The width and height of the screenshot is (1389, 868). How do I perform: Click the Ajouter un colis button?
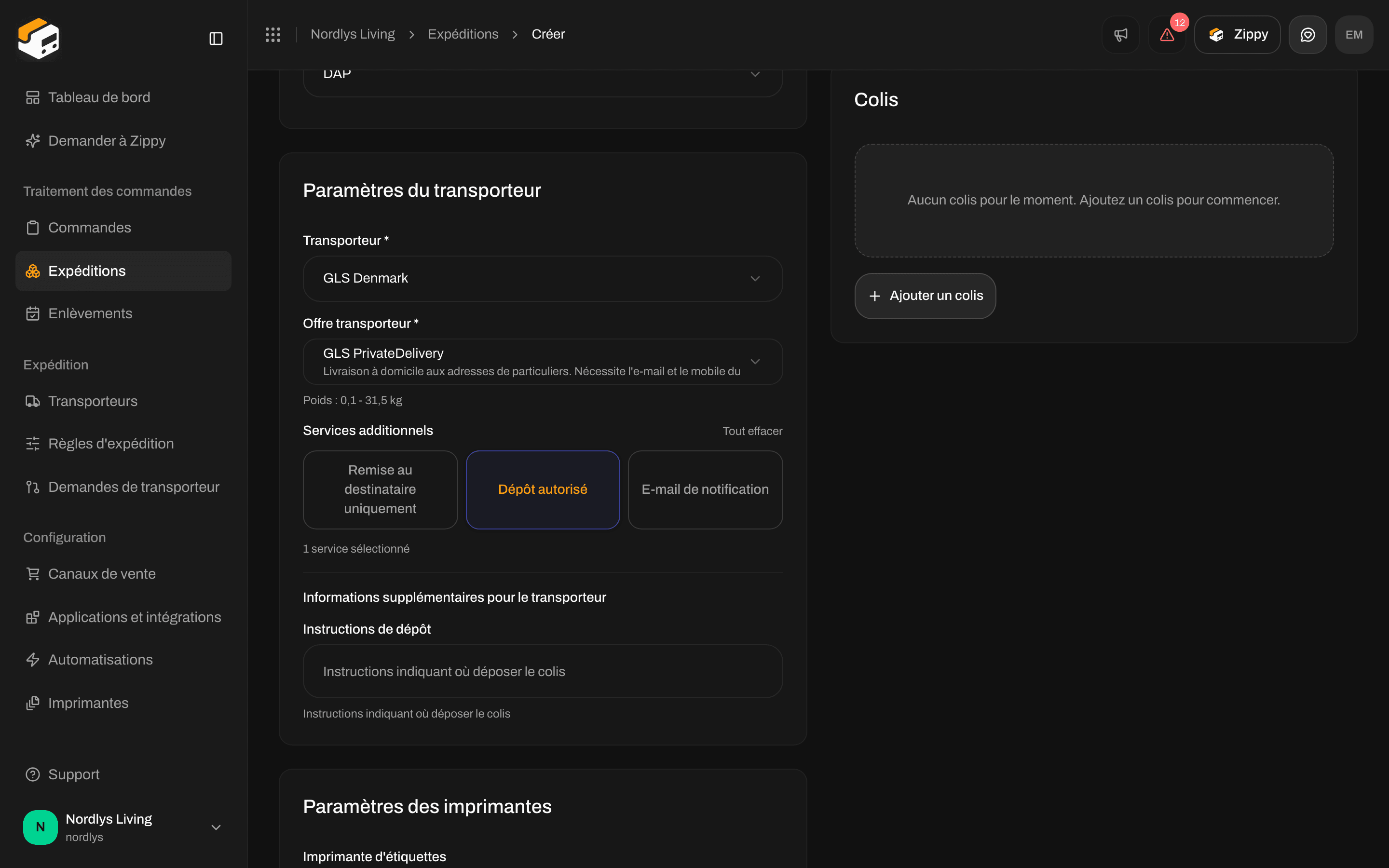click(x=925, y=296)
